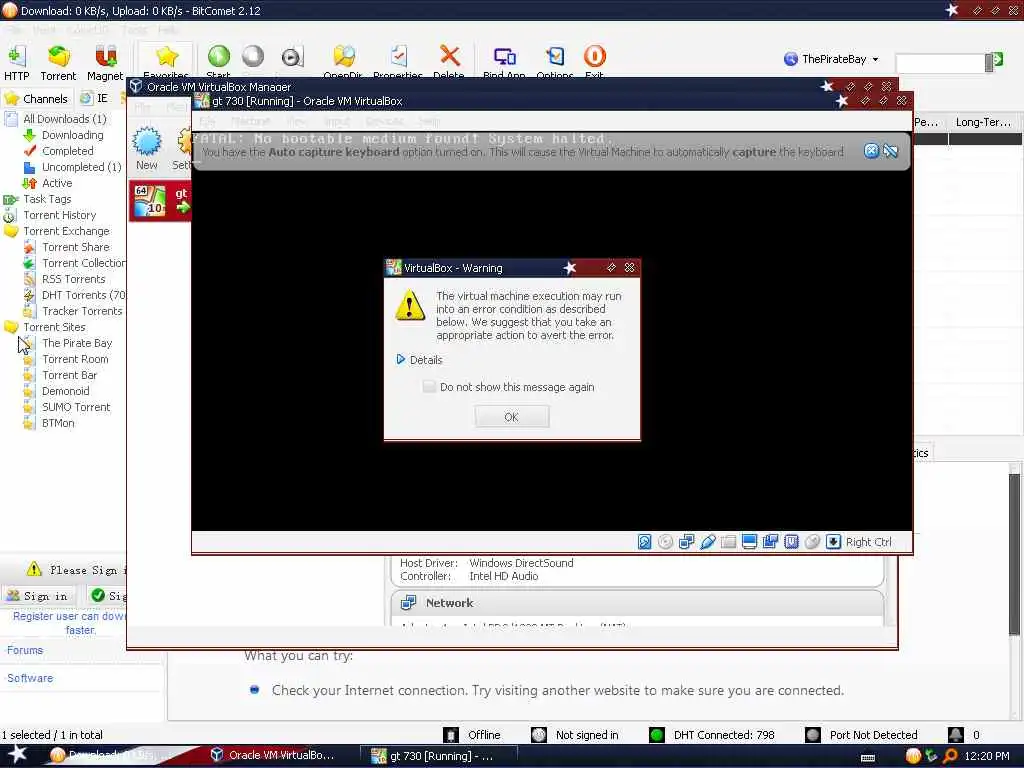The image size is (1024, 768).
Task: Open Torrent Share in the sidebar
Action: [x=76, y=248]
